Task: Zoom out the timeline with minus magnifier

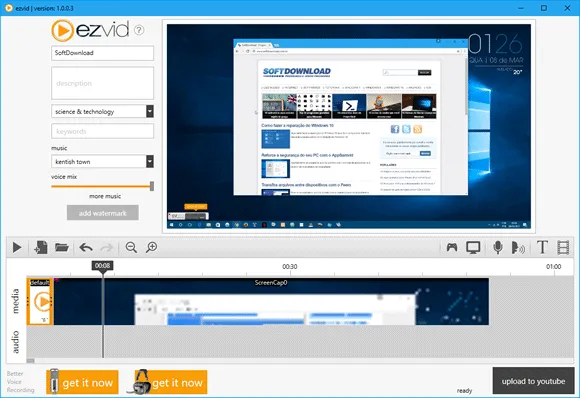Action: [x=131, y=247]
